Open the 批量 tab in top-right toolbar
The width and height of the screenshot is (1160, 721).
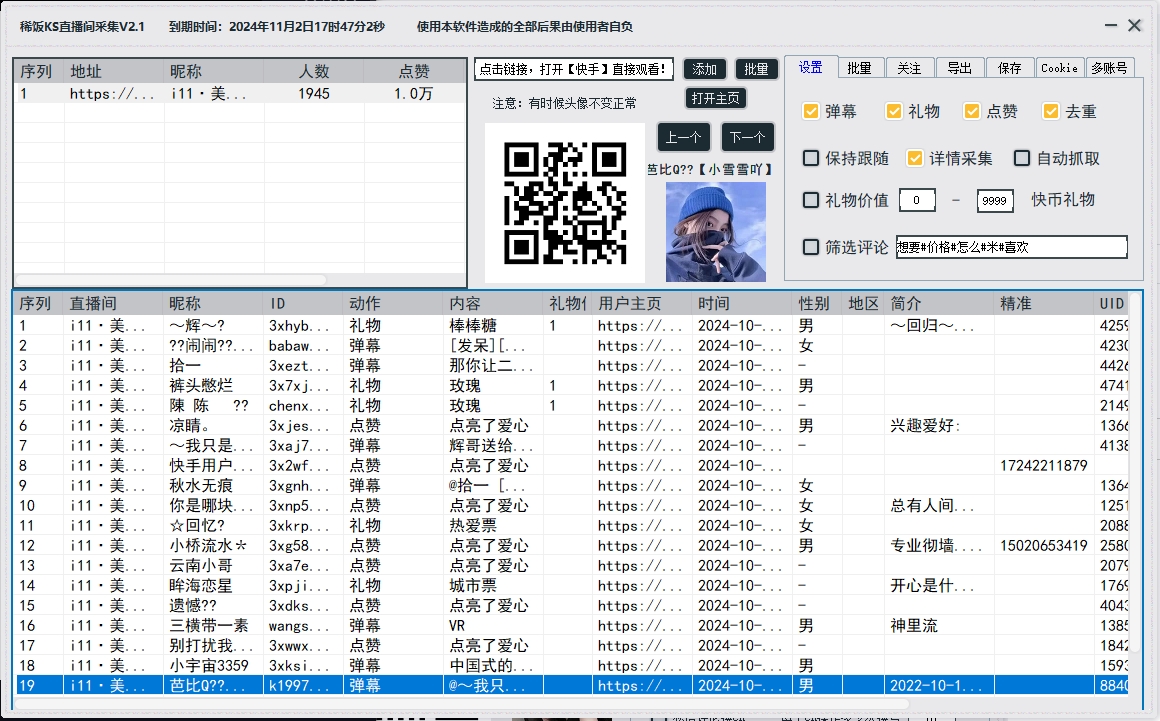coord(860,67)
